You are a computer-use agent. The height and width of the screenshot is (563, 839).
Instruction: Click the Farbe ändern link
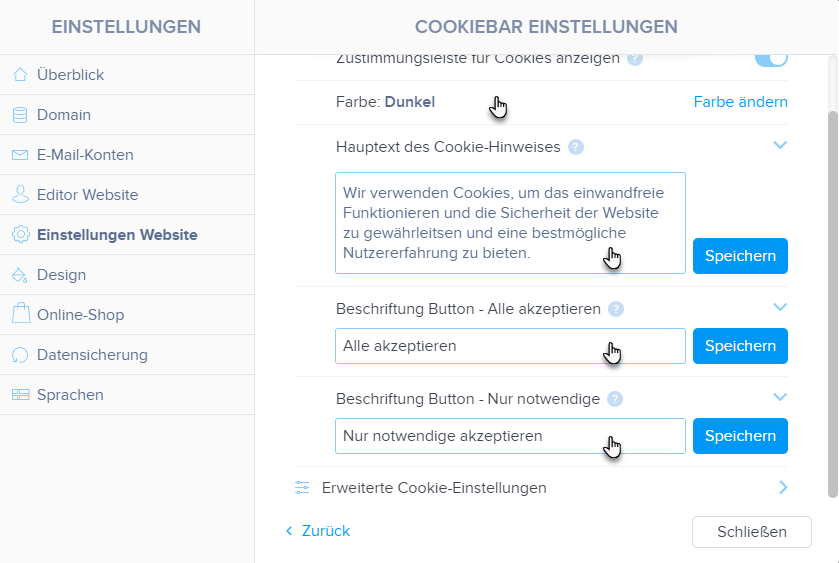click(x=740, y=102)
